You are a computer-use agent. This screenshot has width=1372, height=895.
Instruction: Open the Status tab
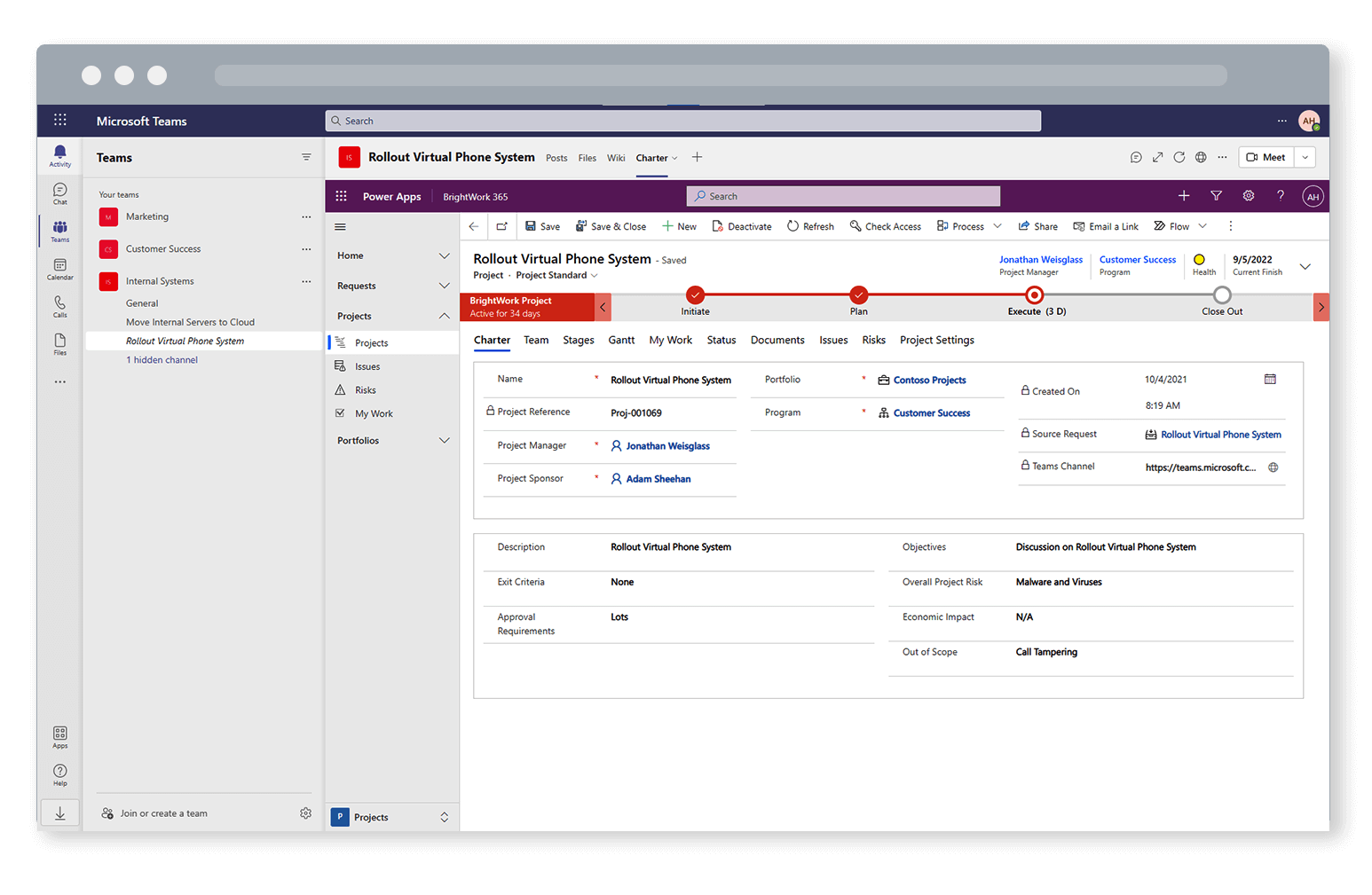(x=721, y=340)
